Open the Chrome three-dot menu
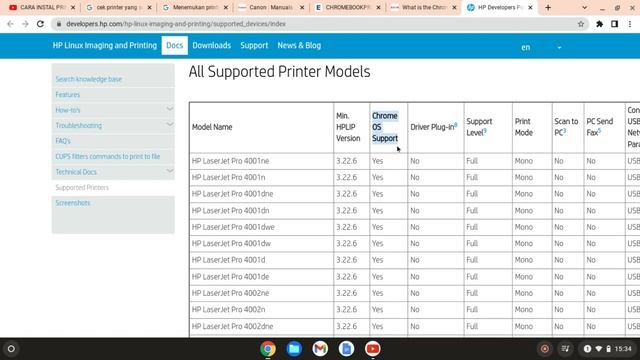The image size is (640, 360). [x=630, y=24]
